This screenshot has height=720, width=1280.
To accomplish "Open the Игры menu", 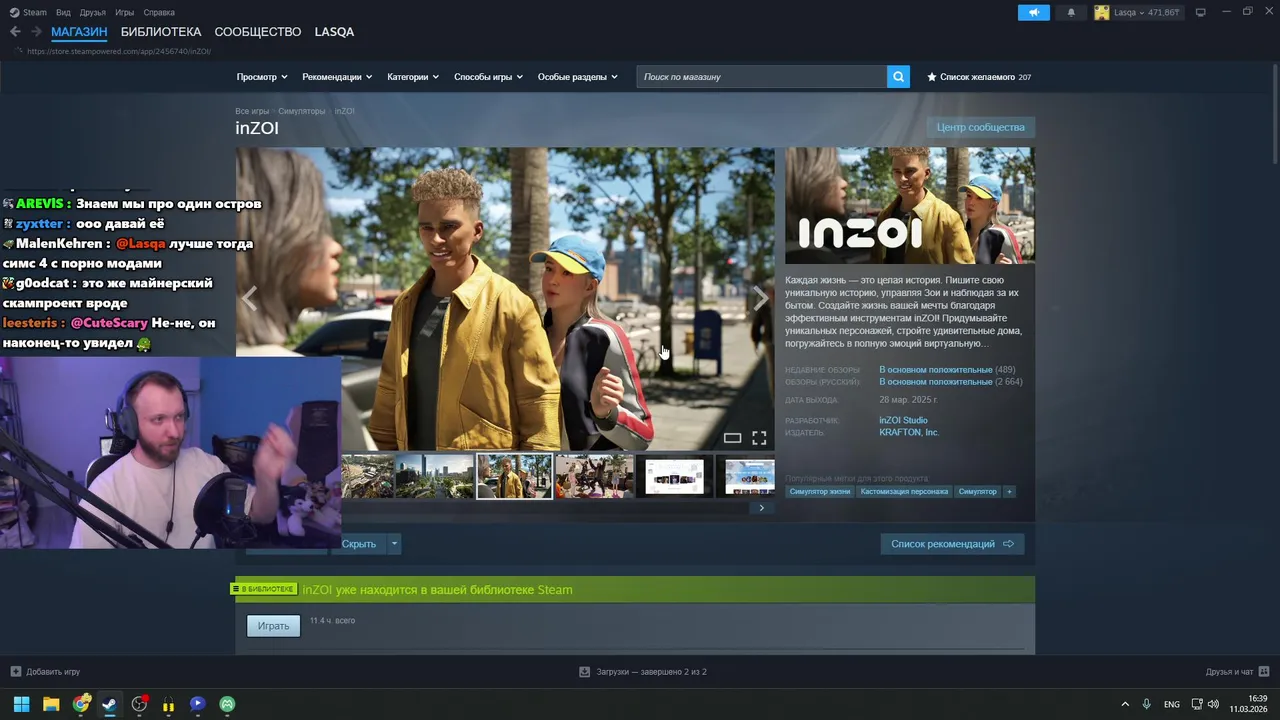I will [124, 12].
